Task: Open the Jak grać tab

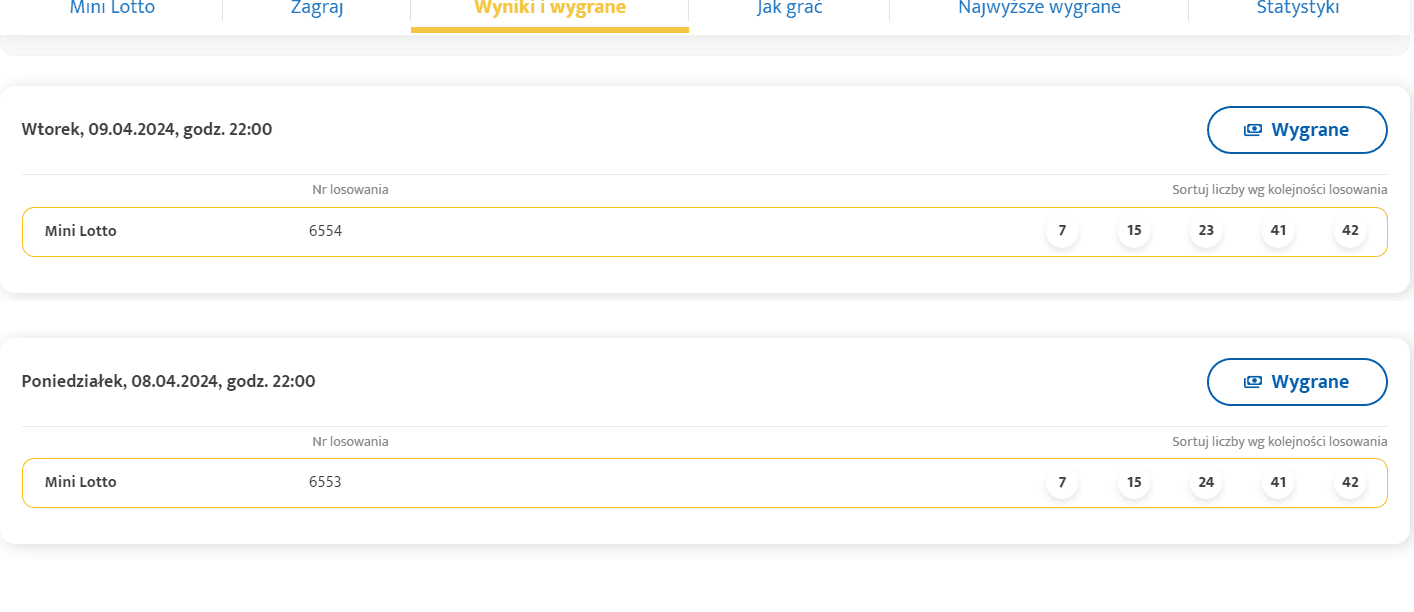Action: click(x=789, y=9)
